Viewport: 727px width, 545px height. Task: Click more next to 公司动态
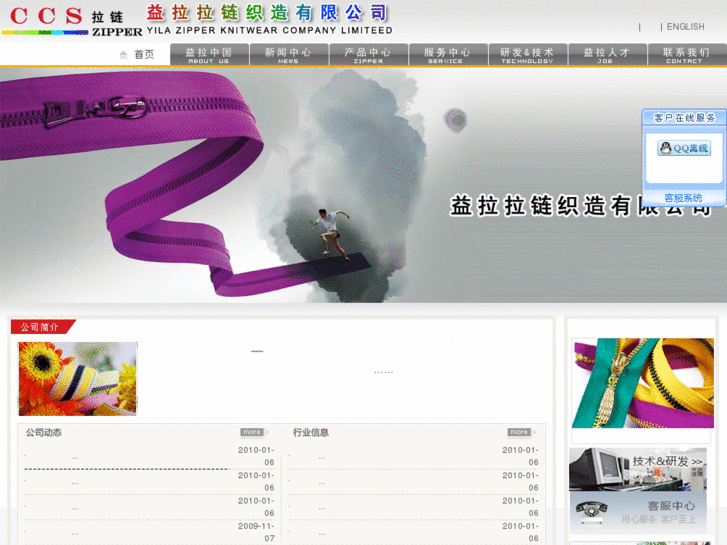point(252,432)
